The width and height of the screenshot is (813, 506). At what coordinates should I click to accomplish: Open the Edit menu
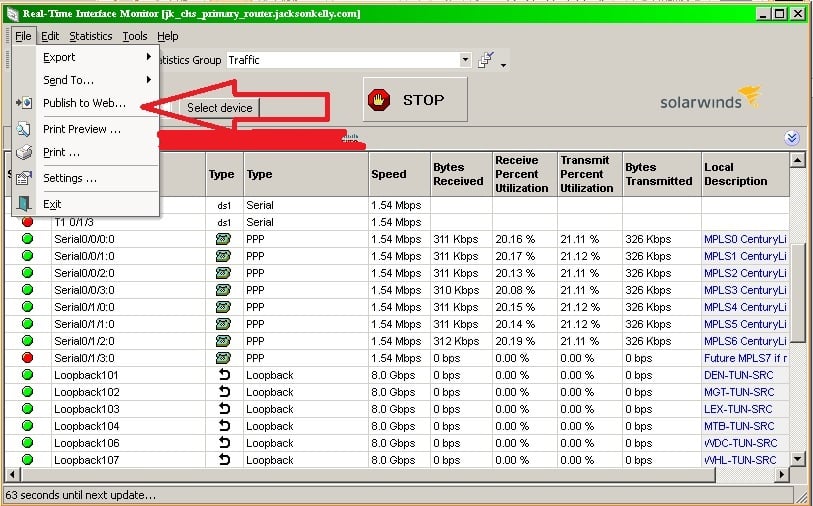50,36
